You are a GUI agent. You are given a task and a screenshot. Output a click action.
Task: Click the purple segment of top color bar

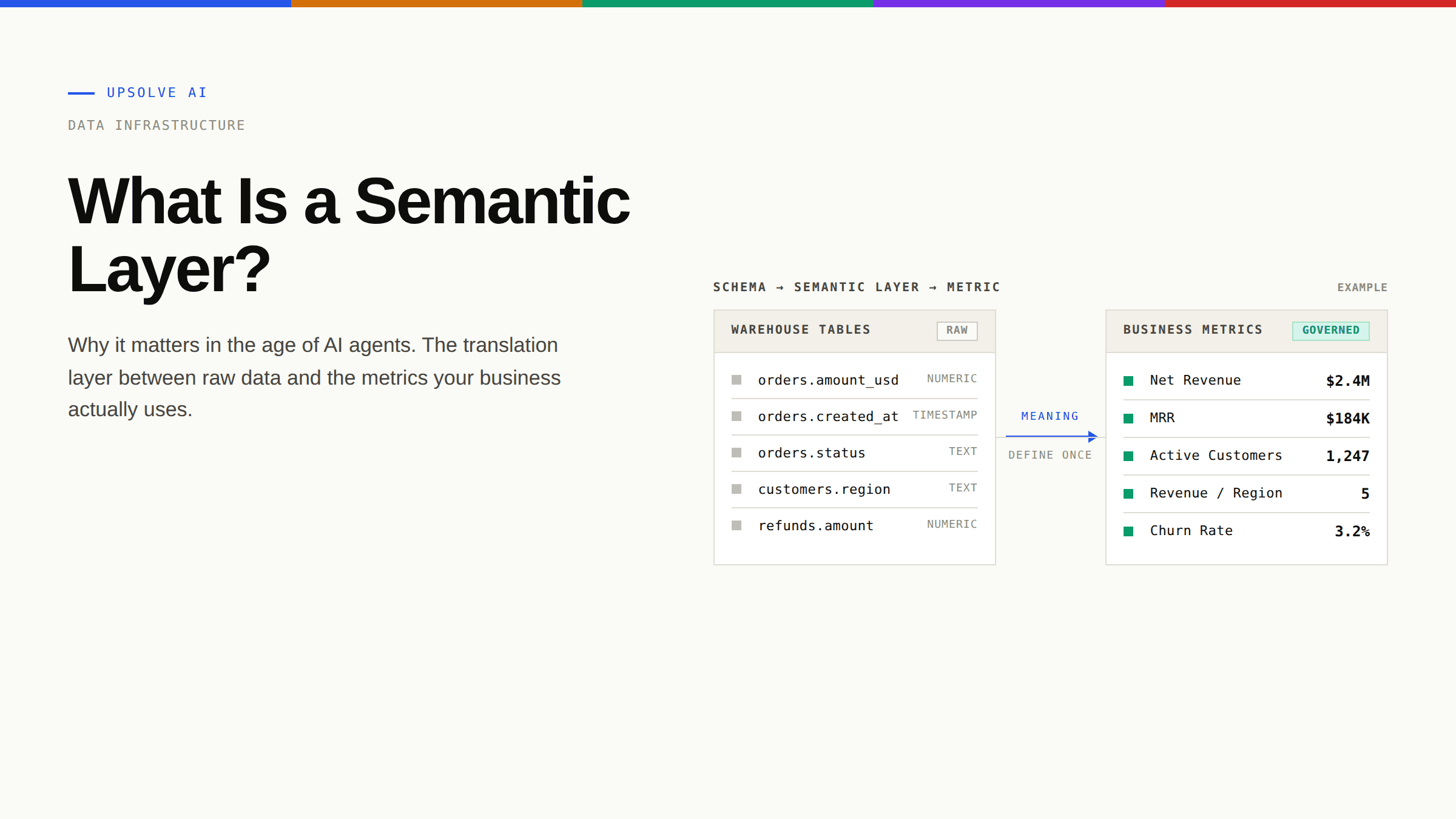click(x=1019, y=4)
